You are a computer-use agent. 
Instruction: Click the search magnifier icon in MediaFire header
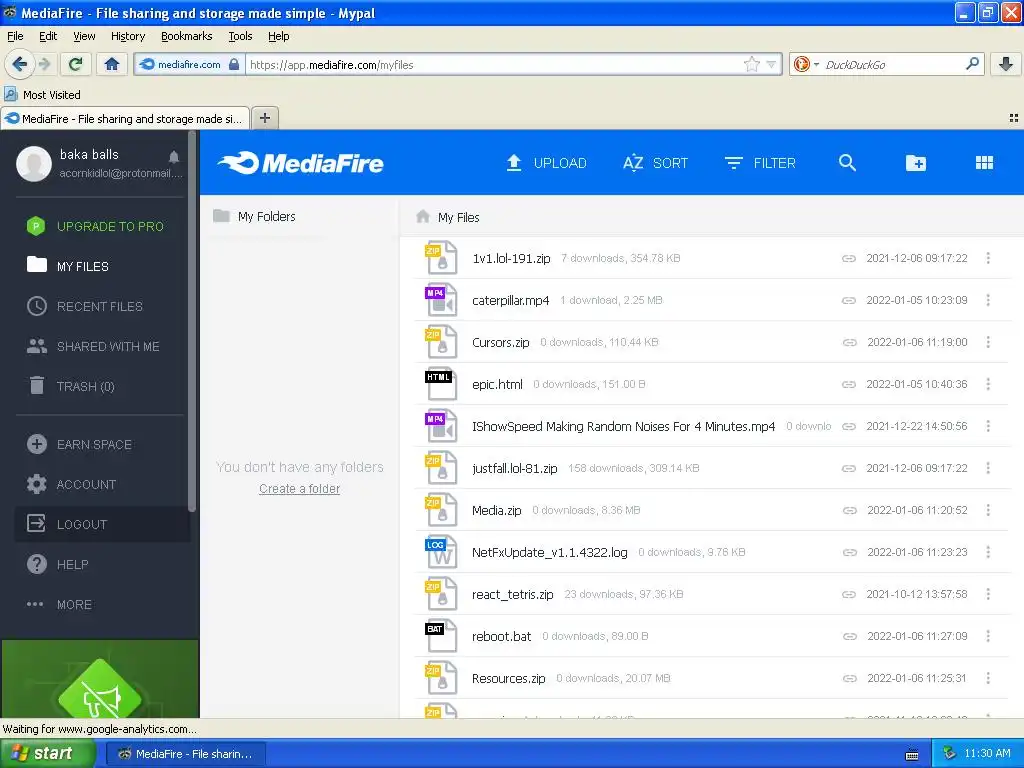coord(847,163)
